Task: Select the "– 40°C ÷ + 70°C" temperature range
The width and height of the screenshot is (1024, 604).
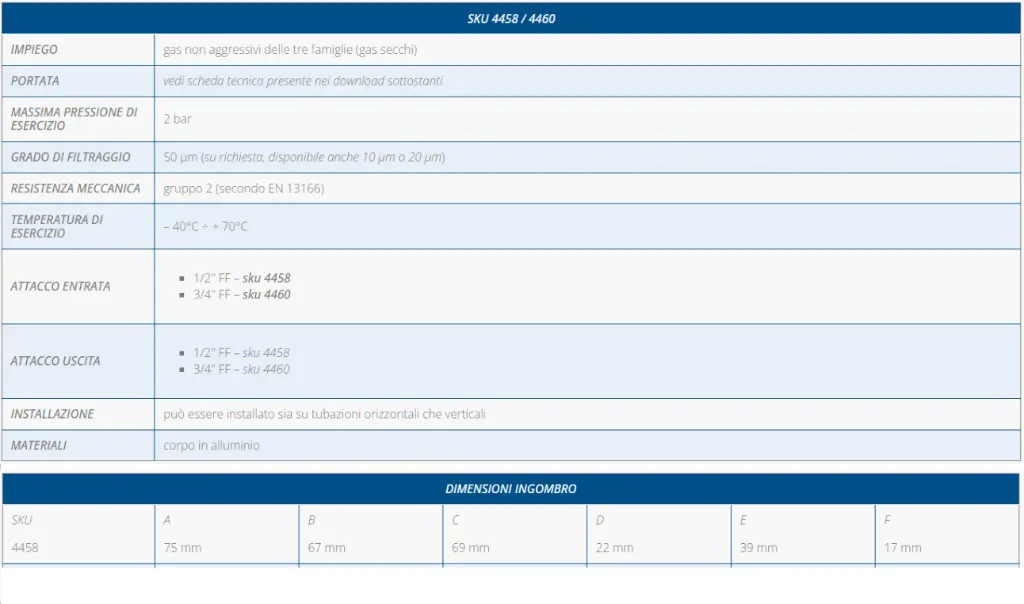Action: tap(205, 226)
